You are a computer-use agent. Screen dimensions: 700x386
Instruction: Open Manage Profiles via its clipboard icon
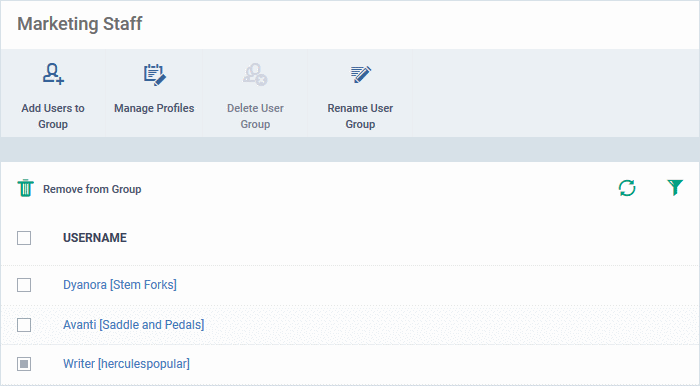(154, 75)
